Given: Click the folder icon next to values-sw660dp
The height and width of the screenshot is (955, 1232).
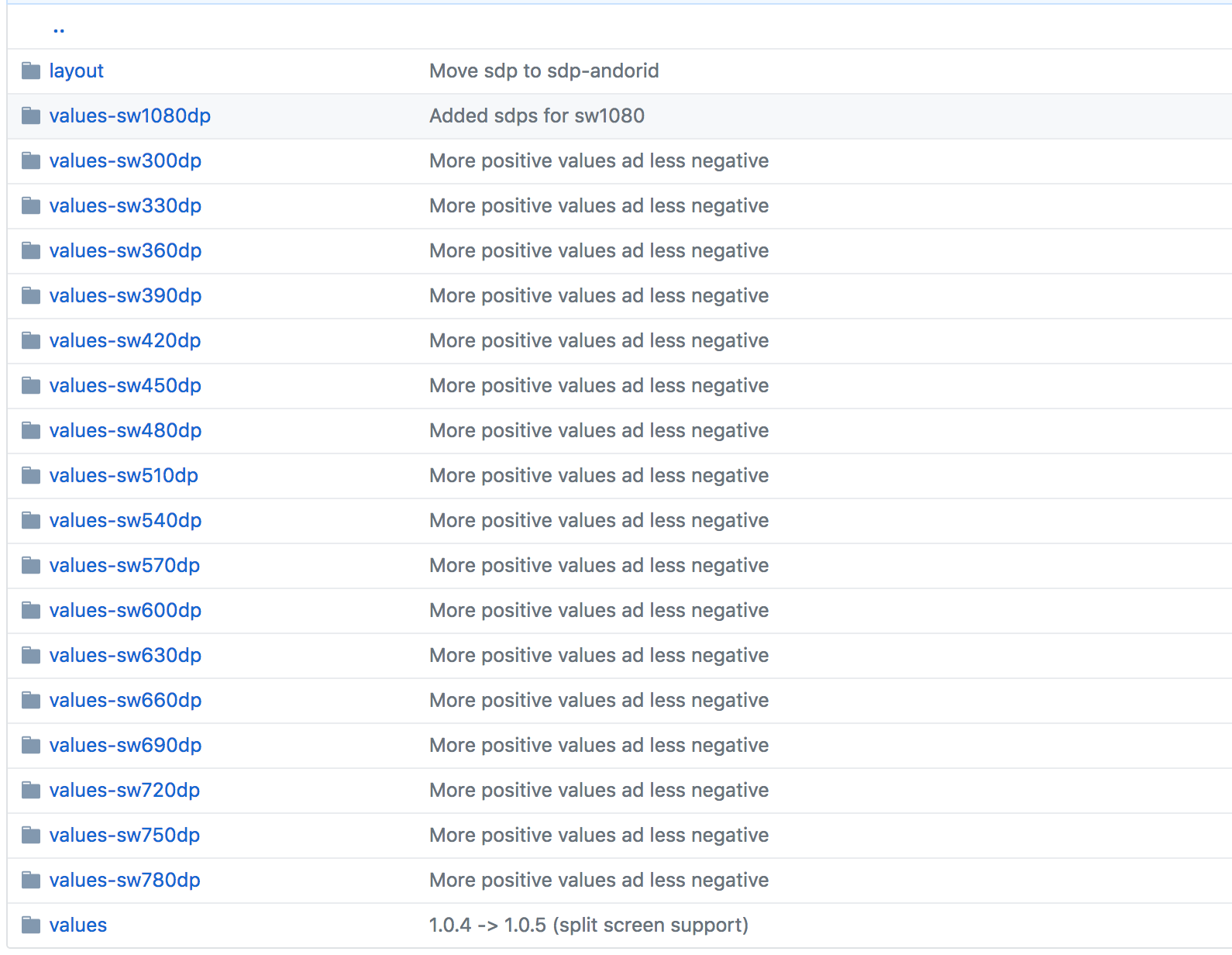Looking at the screenshot, I should pyautogui.click(x=31, y=701).
